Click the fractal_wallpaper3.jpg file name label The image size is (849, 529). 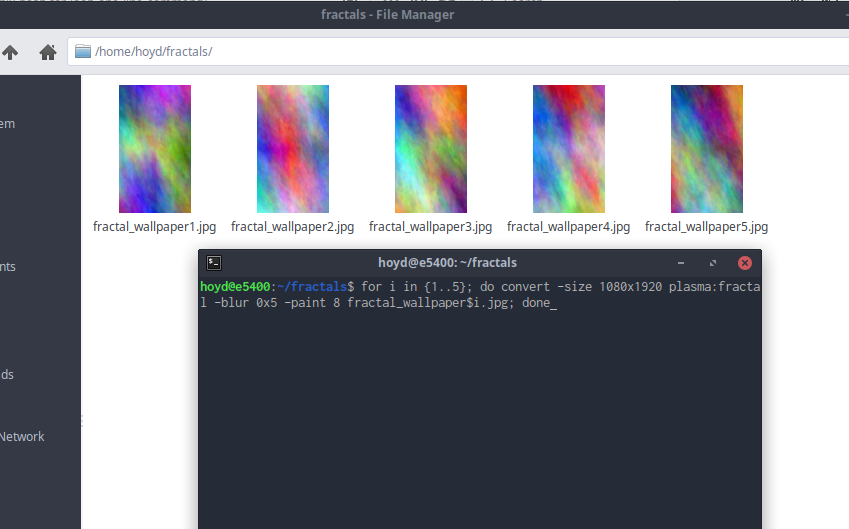coord(430,227)
